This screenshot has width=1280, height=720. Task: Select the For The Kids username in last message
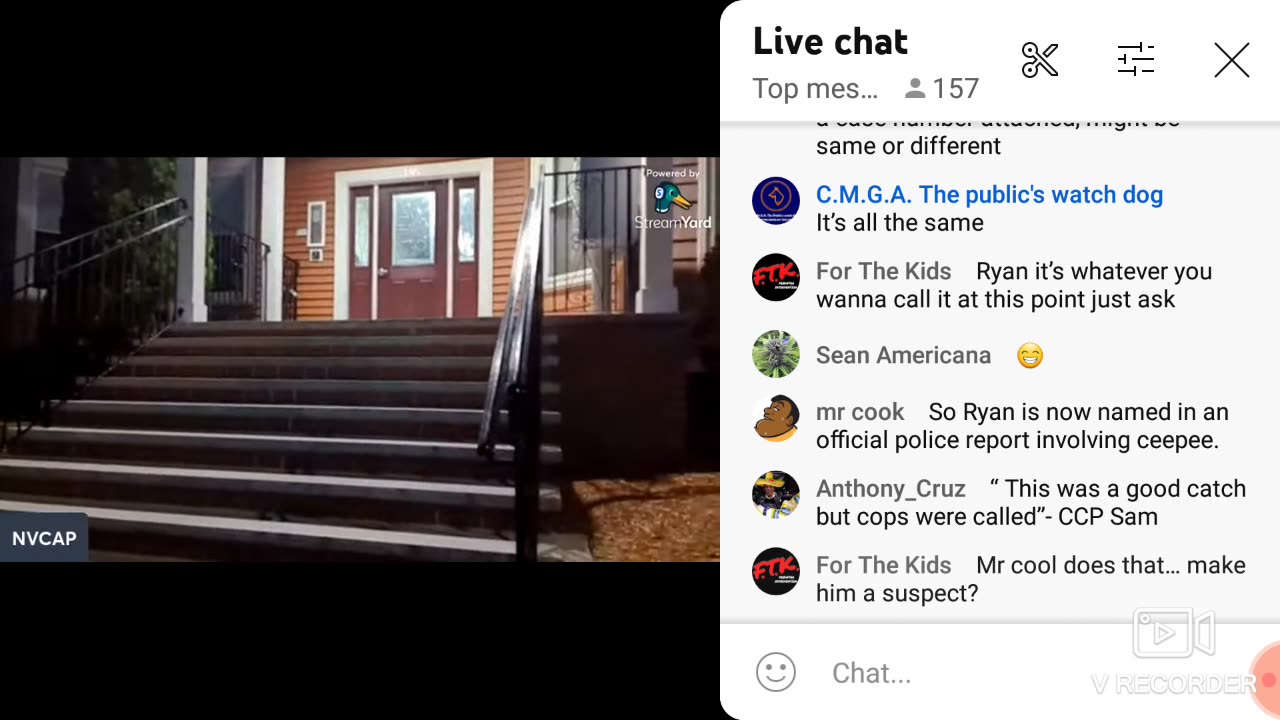[x=884, y=565]
